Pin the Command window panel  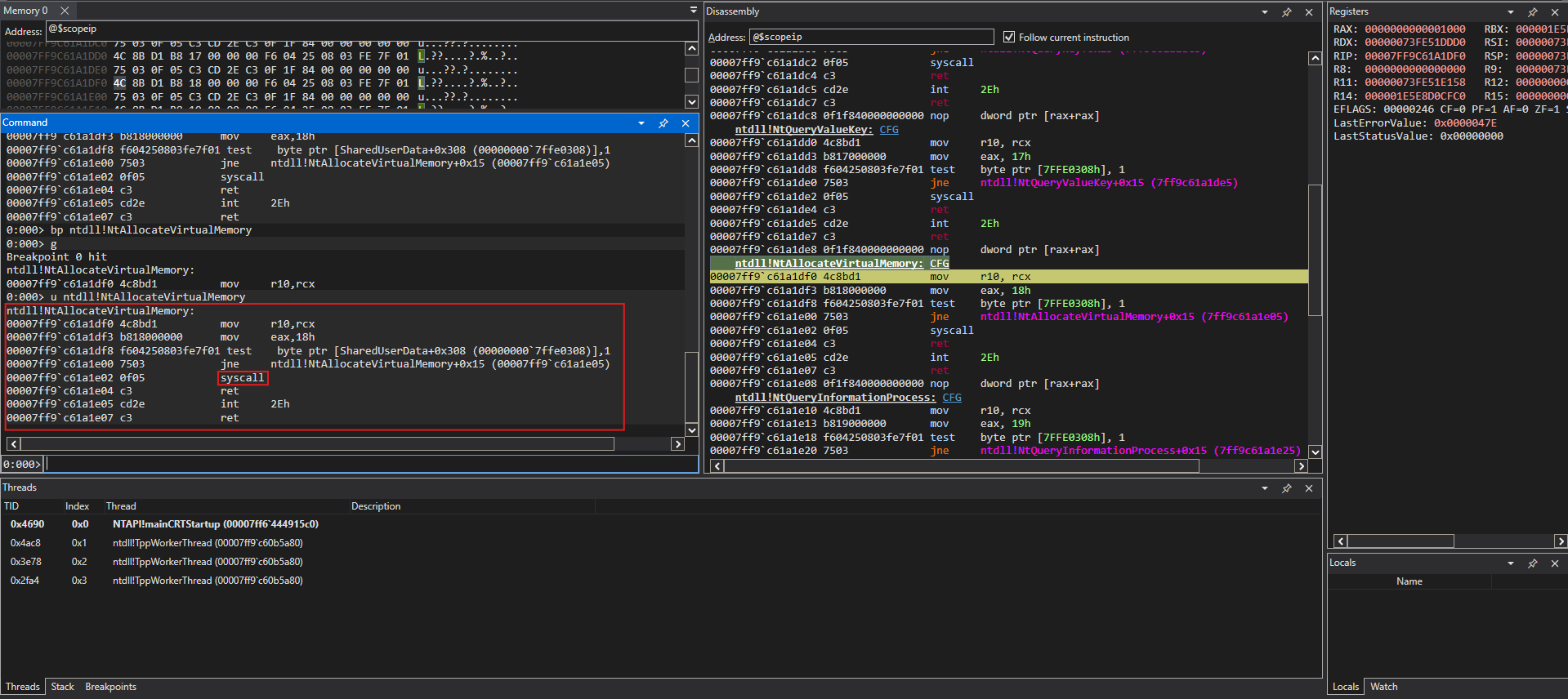[663, 123]
